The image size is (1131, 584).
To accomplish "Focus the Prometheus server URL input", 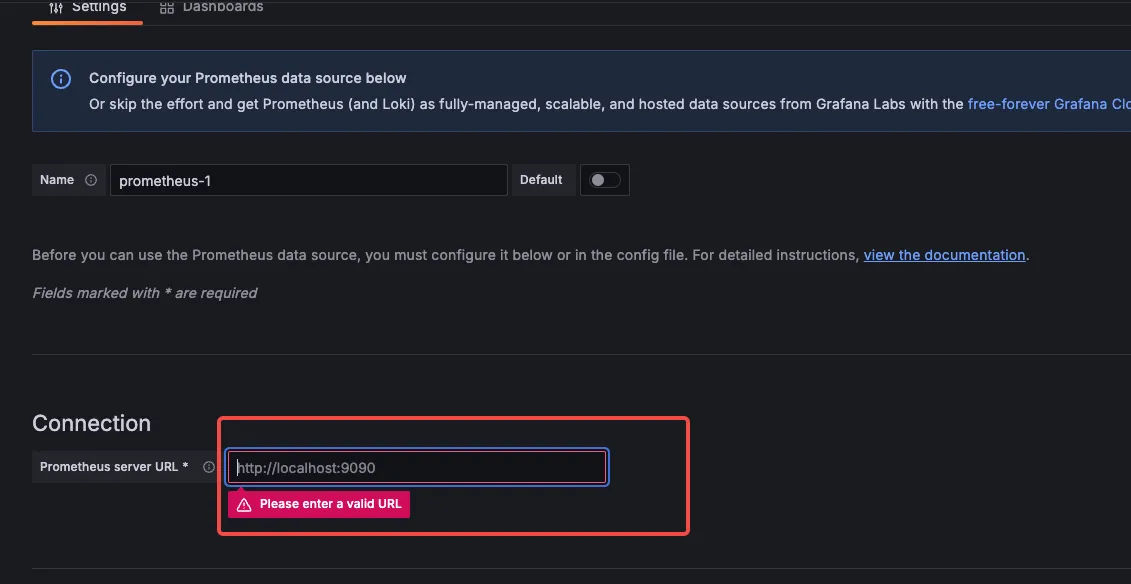I will pos(418,467).
